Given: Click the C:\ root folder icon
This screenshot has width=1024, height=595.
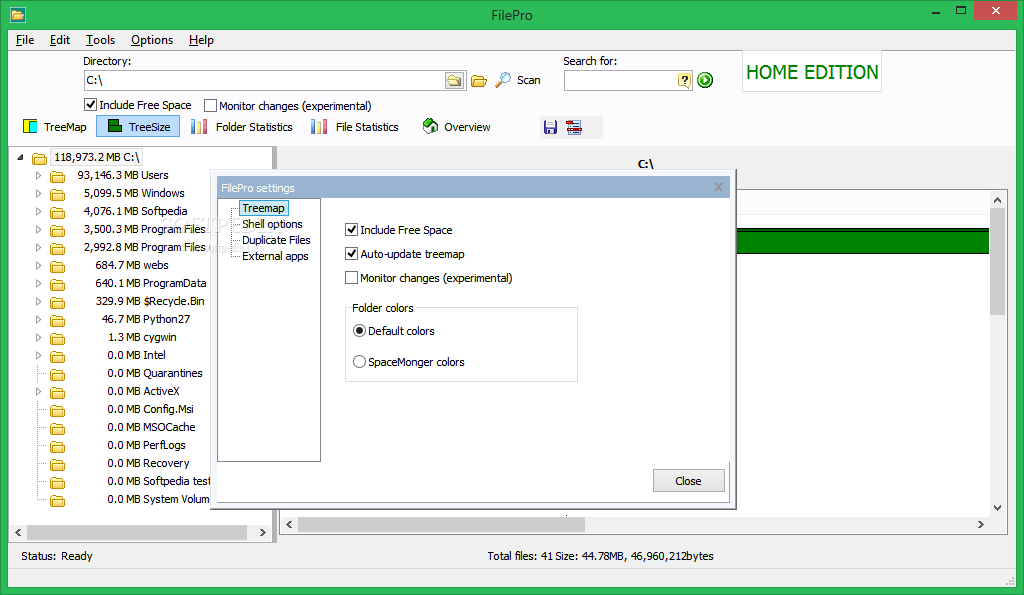Looking at the screenshot, I should (39, 158).
